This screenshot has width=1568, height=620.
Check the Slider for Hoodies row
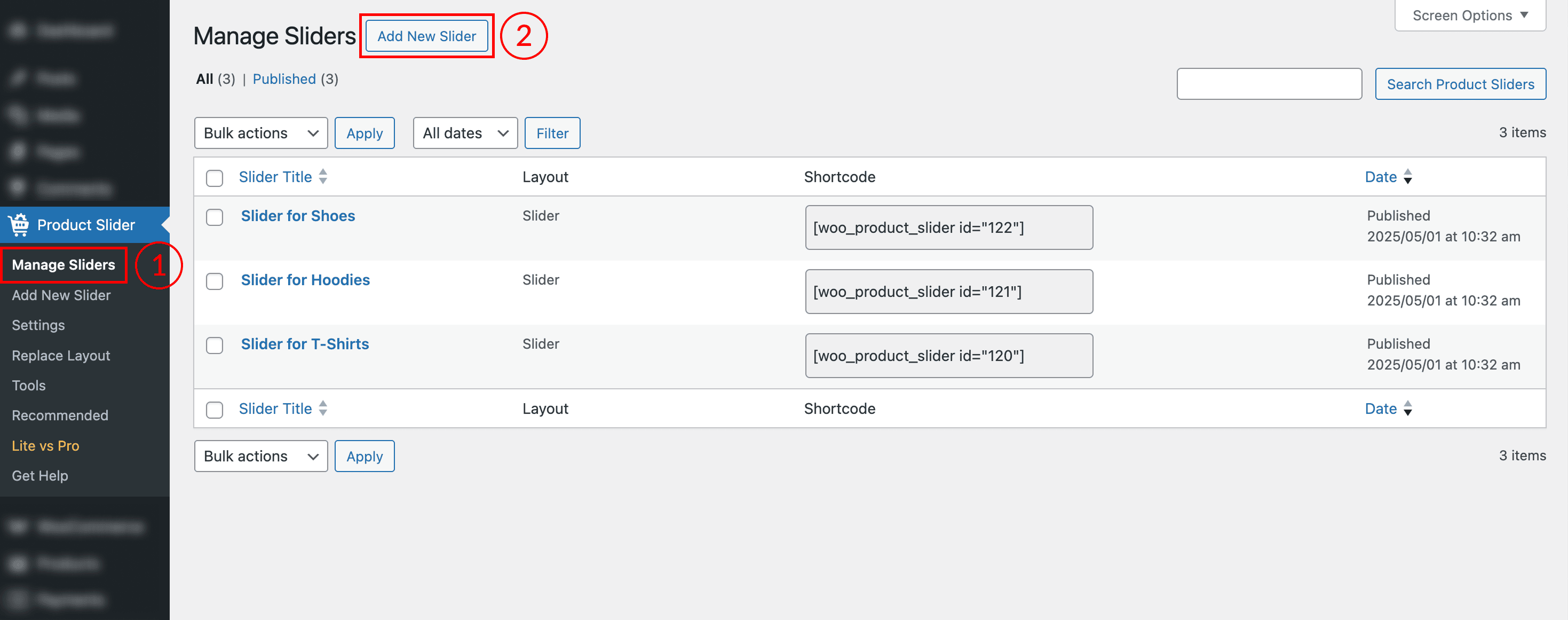214,281
